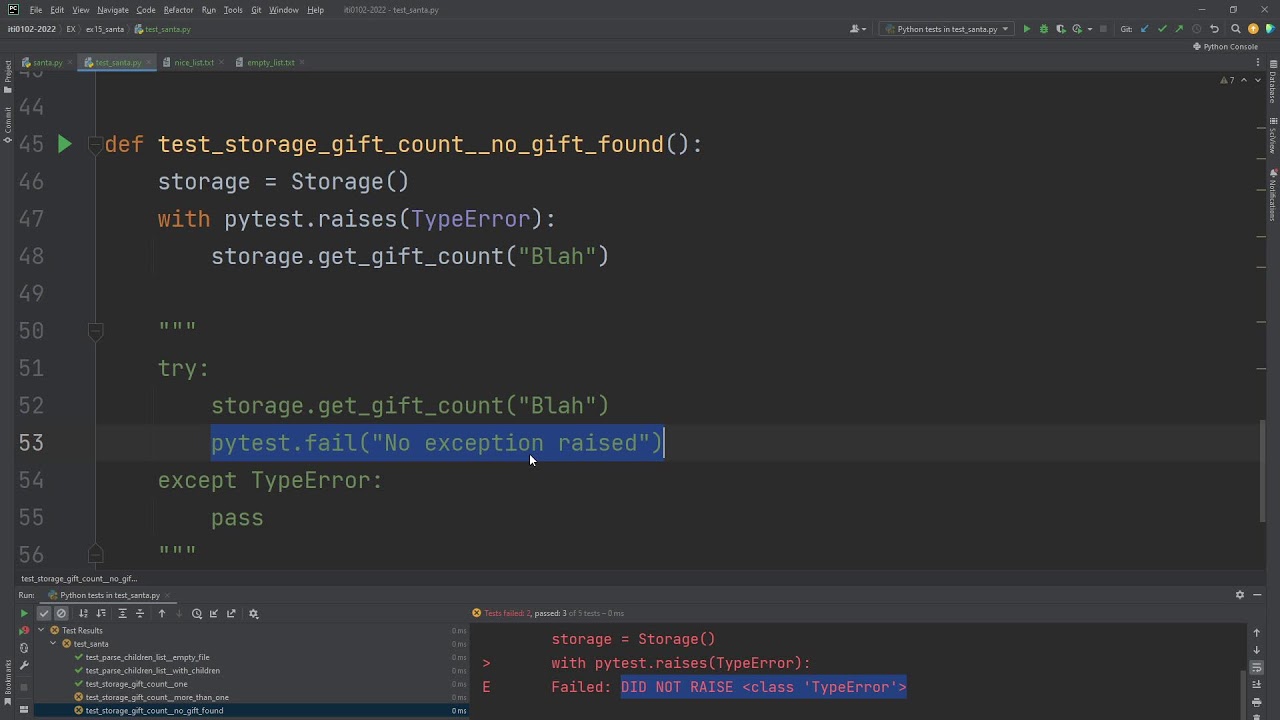The height and width of the screenshot is (720, 1280).
Task: Open test runner settings gear
Action: point(253,613)
